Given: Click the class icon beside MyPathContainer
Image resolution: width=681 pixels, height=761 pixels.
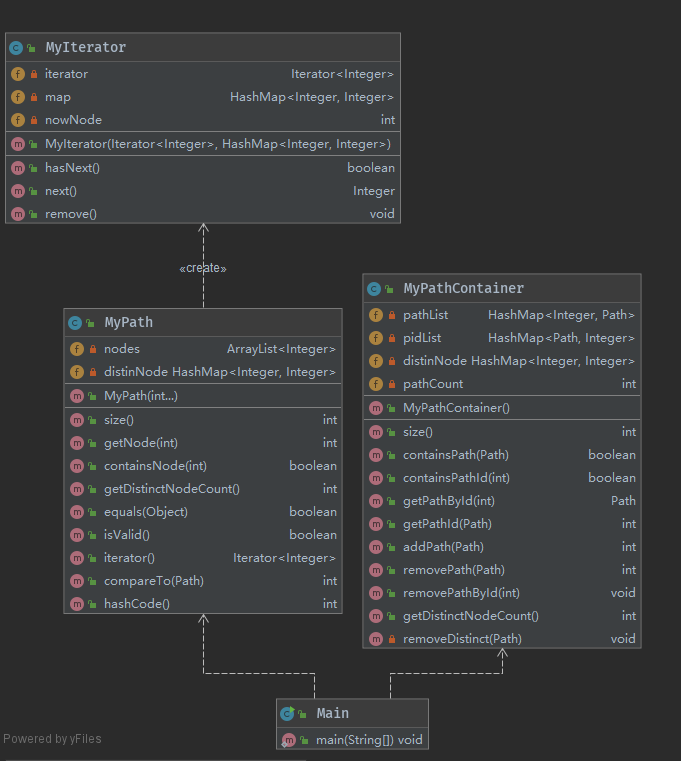Looking at the screenshot, I should point(374,289).
